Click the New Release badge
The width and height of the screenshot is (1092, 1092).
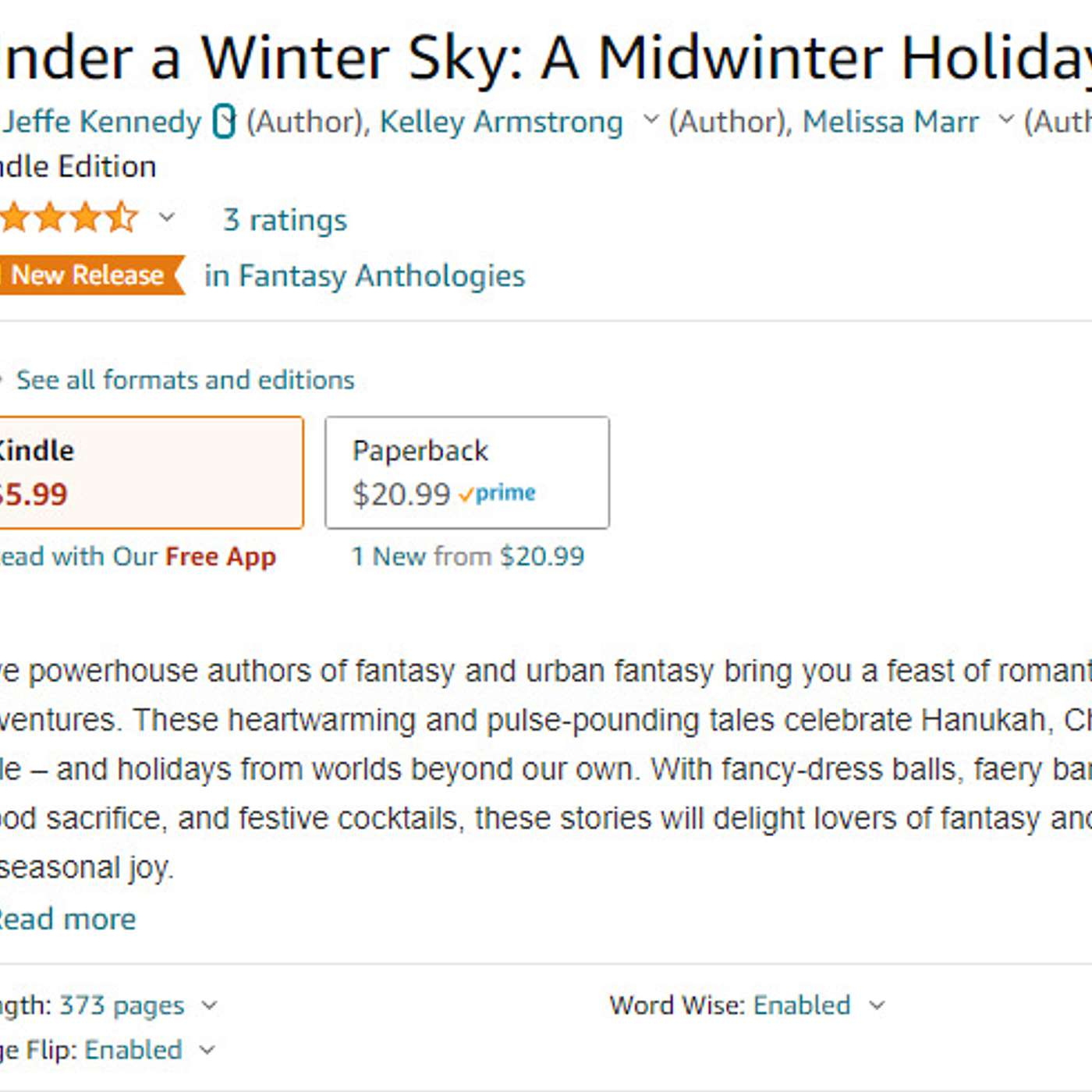pyautogui.click(x=90, y=275)
